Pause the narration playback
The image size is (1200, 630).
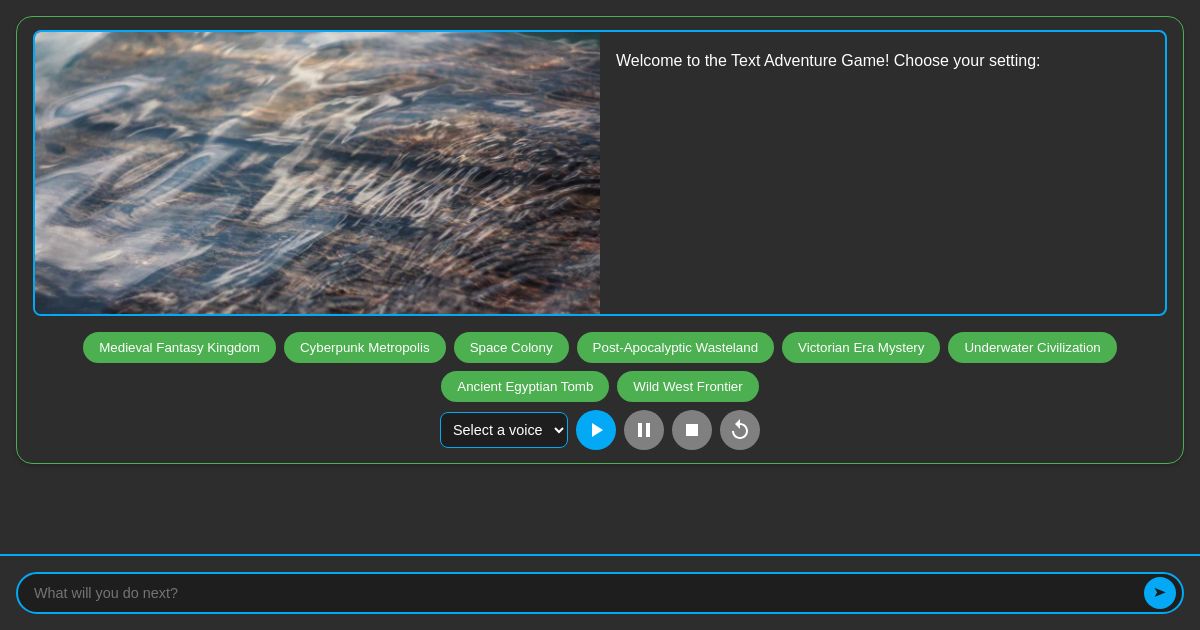[644, 430]
